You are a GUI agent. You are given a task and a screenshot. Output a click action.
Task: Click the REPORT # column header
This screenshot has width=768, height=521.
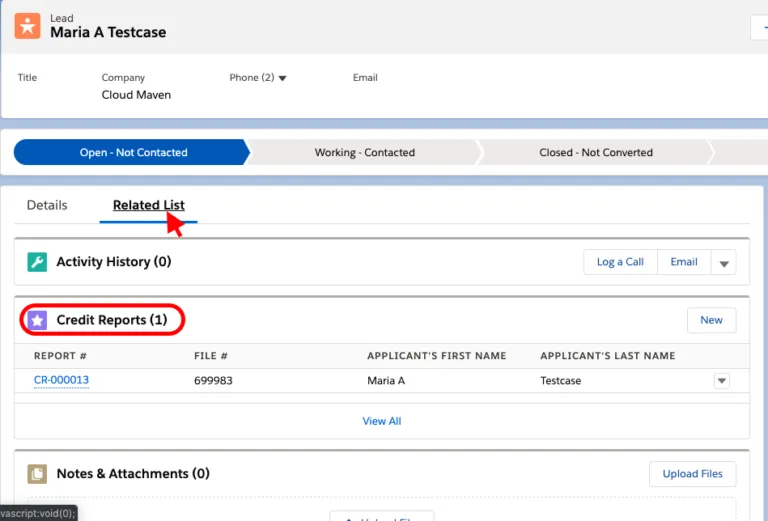(x=60, y=356)
